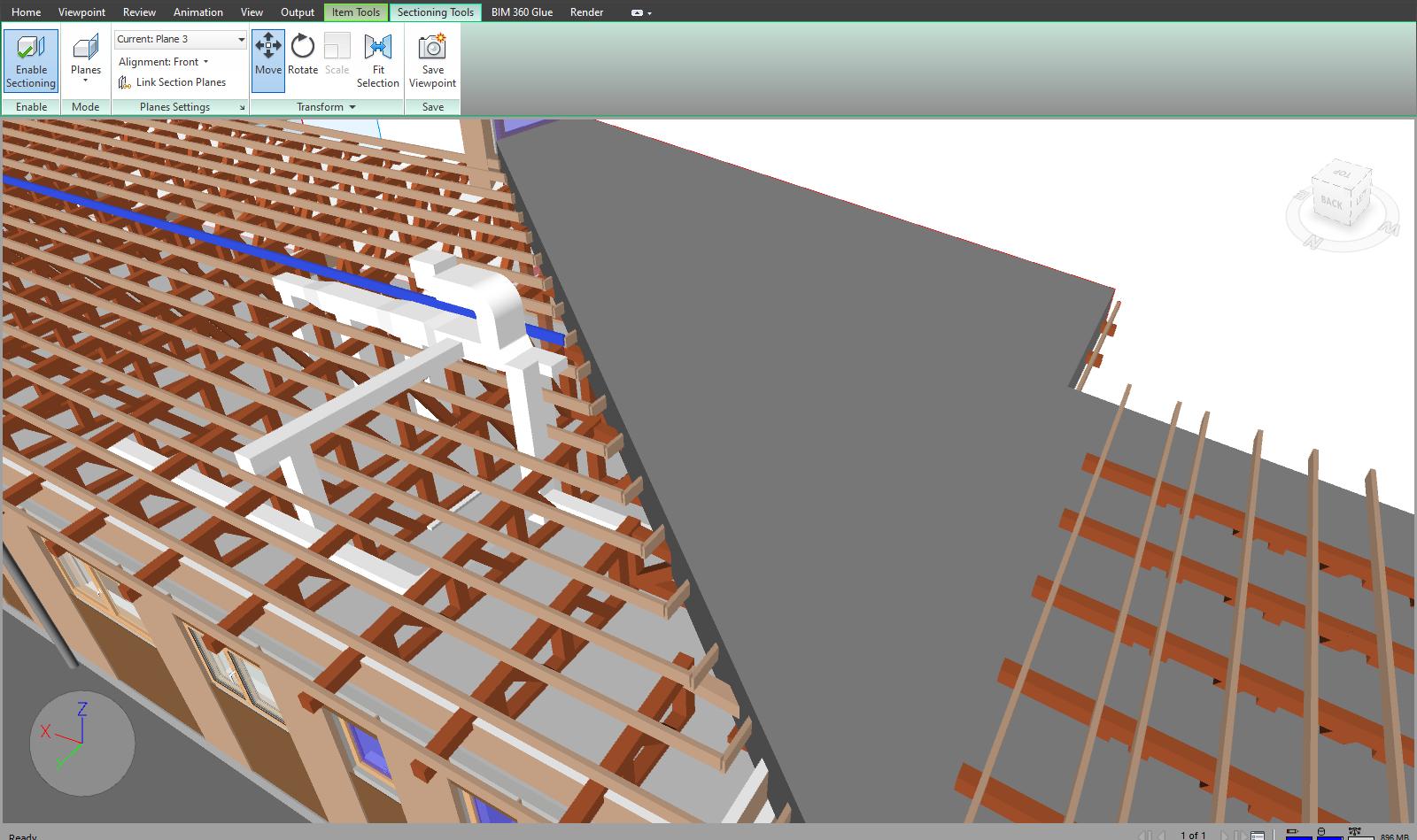Expand the Alignment: Front dropdown

(164, 62)
